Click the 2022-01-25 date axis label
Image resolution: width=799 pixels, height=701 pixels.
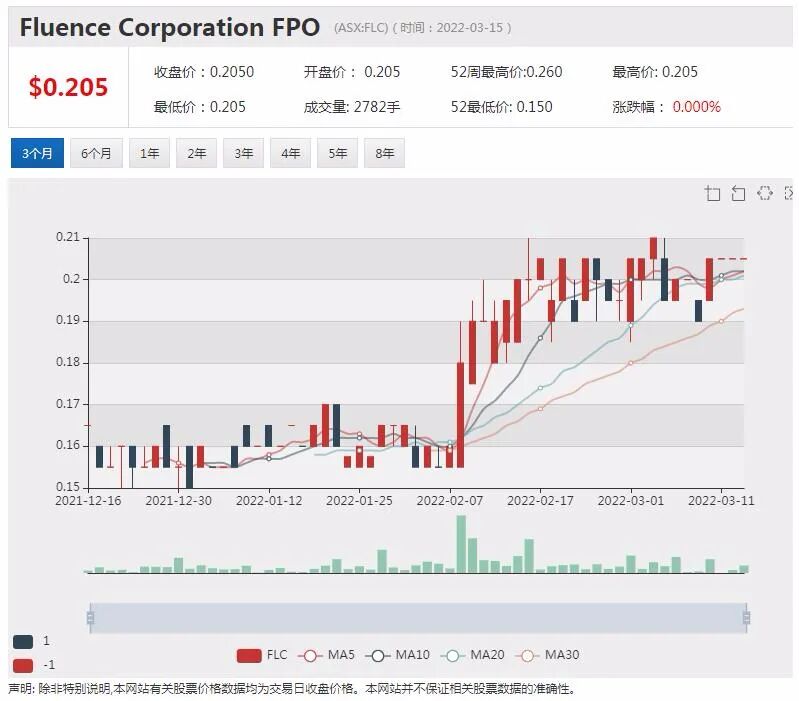(x=359, y=501)
